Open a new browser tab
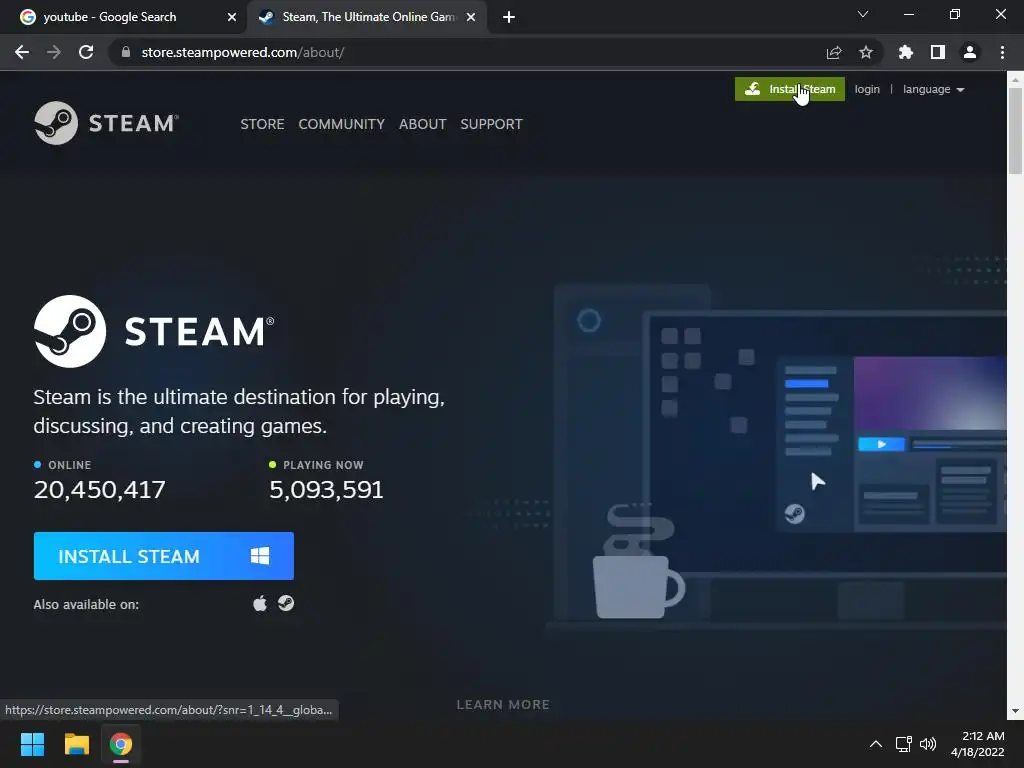 pos(509,17)
